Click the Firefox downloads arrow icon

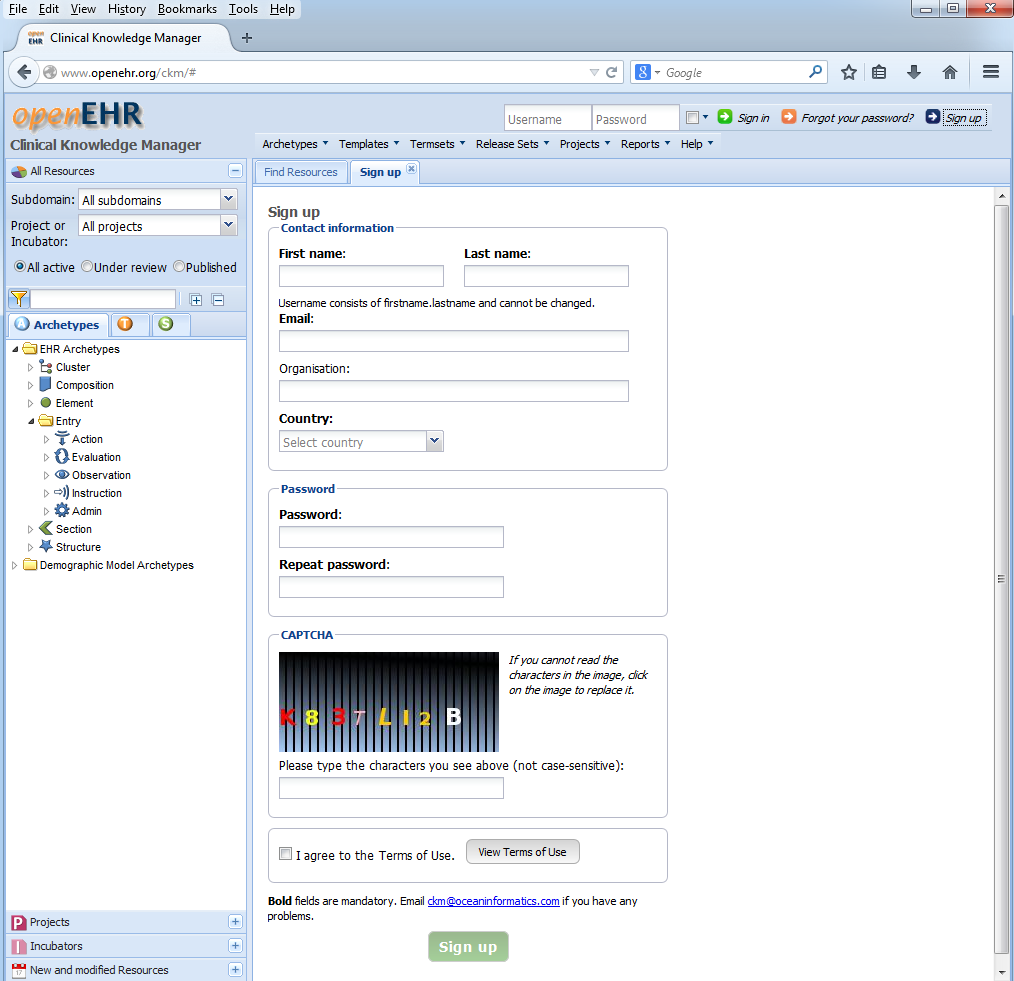(914, 72)
